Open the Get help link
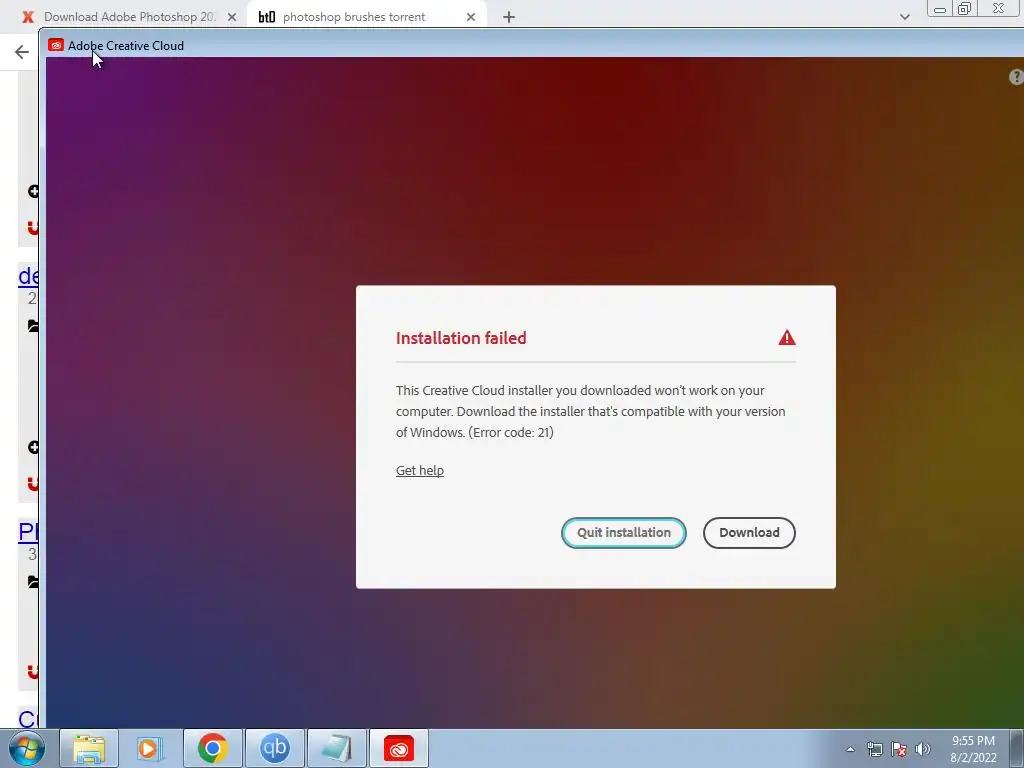The image size is (1024, 768). (x=420, y=471)
